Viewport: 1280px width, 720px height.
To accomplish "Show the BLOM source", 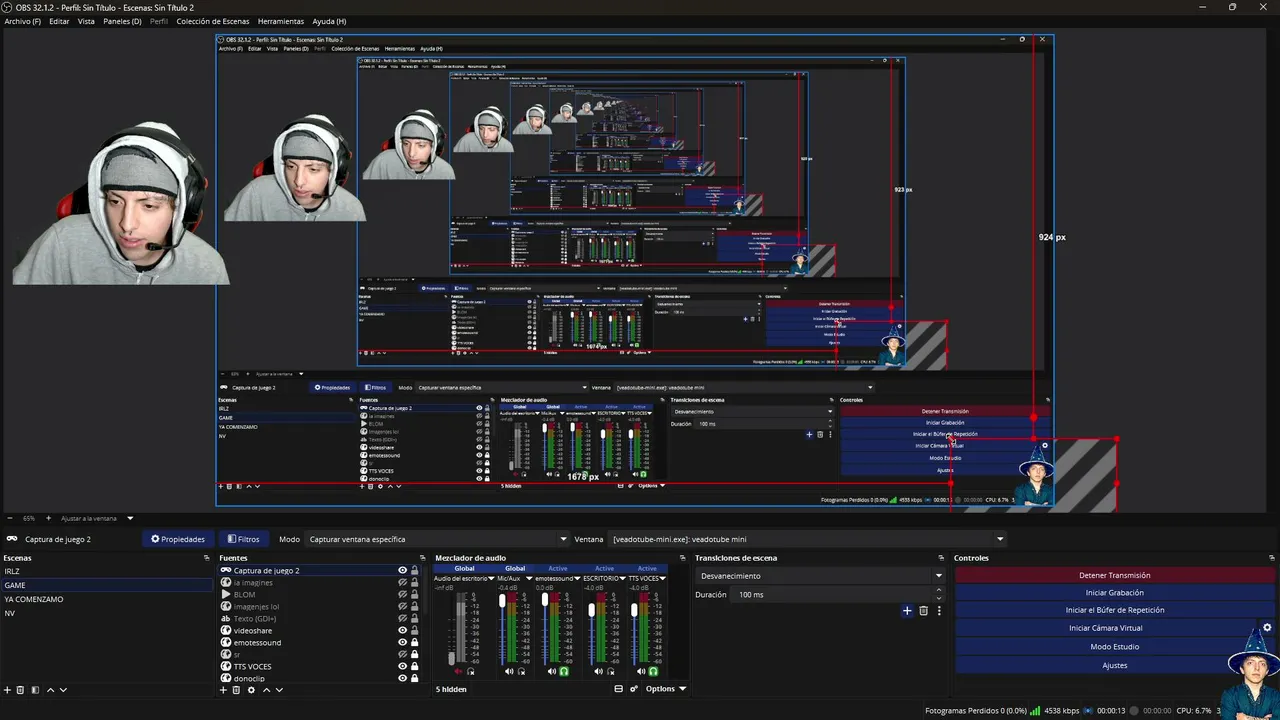I will pos(403,595).
